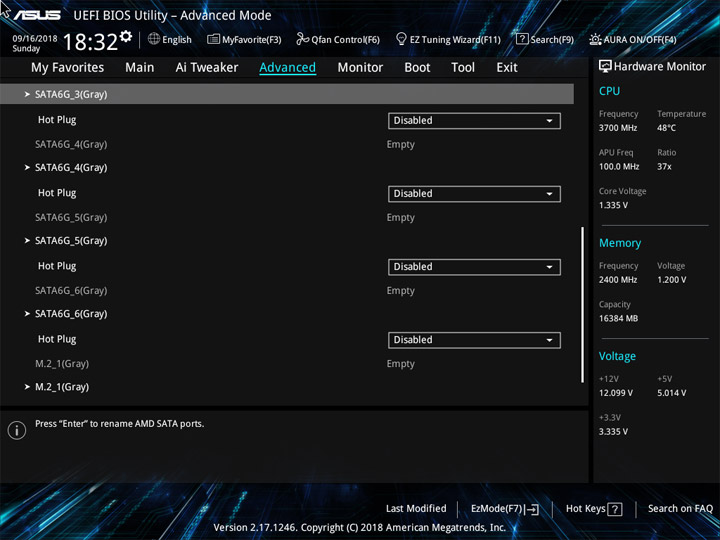Click the Memory heading in Hardware Monitor

[x=620, y=243]
